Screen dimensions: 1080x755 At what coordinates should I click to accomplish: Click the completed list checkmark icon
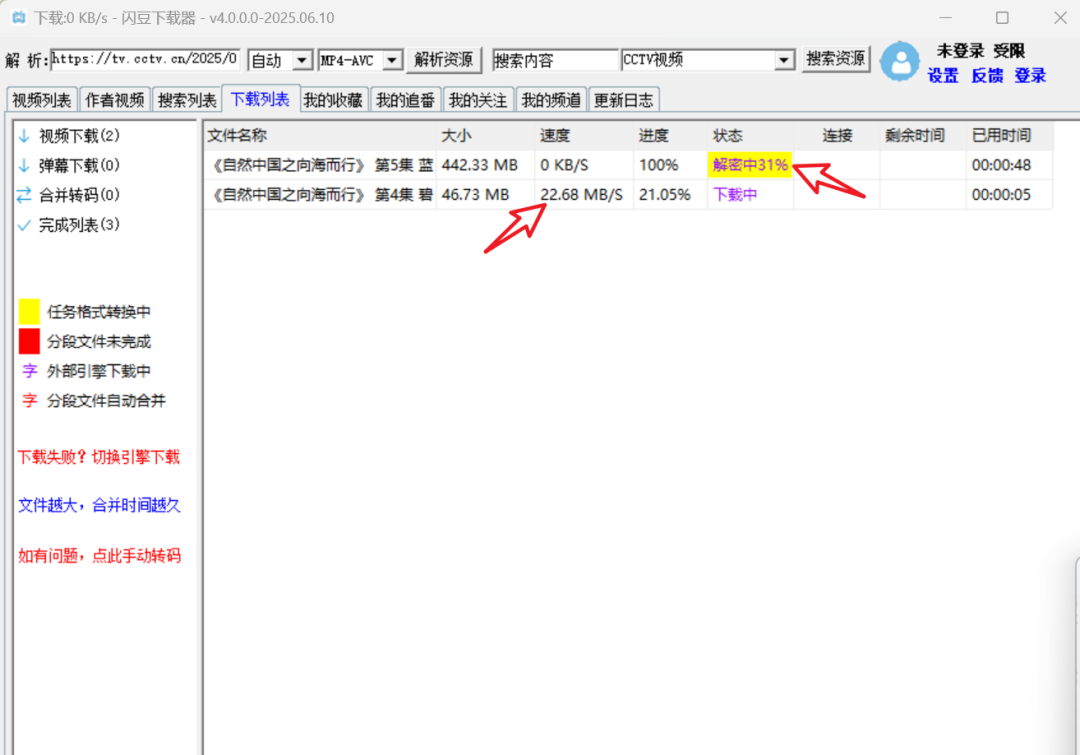(24, 226)
